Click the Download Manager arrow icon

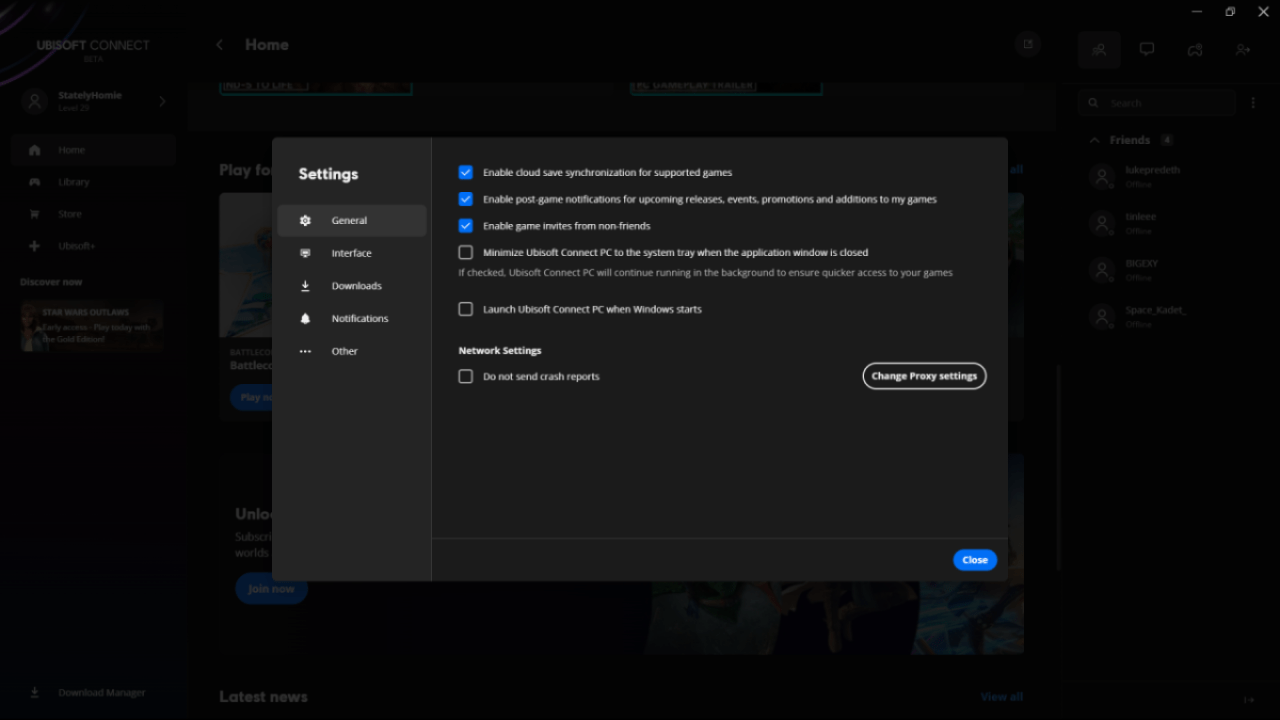[x=35, y=692]
